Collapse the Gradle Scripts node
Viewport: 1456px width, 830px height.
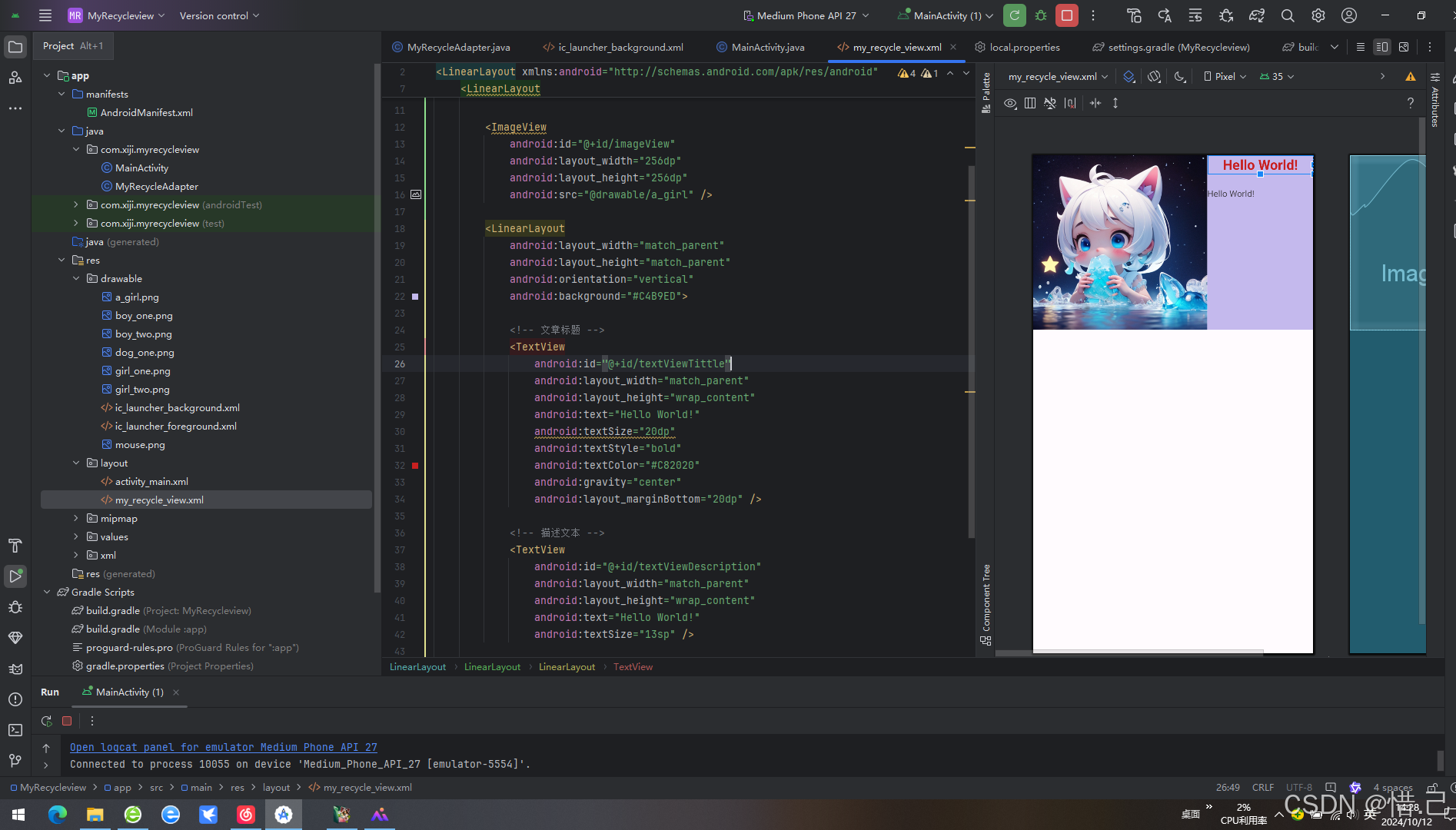click(47, 592)
